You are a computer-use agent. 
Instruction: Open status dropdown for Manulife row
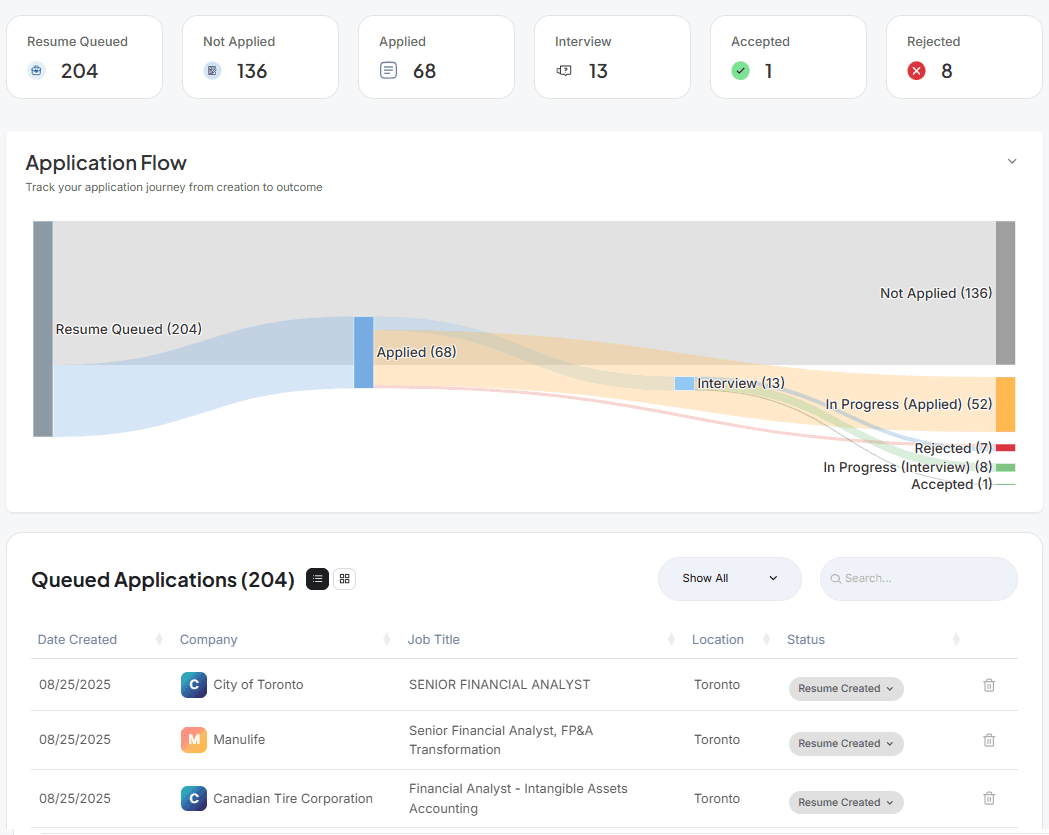point(846,743)
